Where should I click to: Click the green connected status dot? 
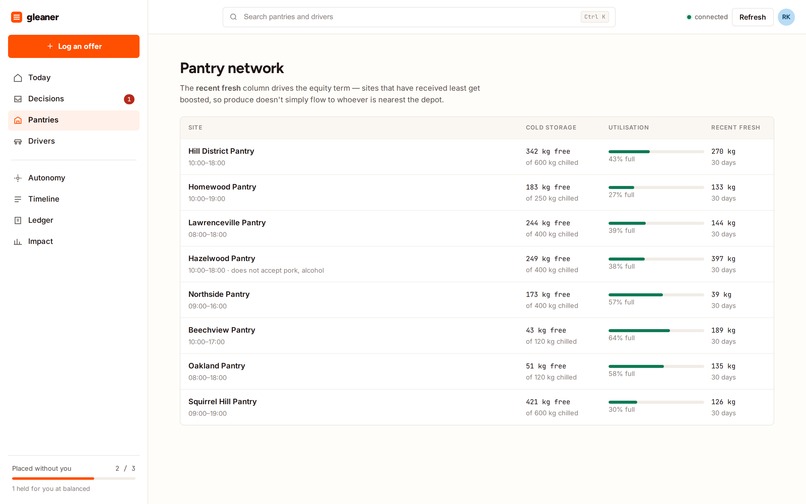pyautogui.click(x=689, y=17)
